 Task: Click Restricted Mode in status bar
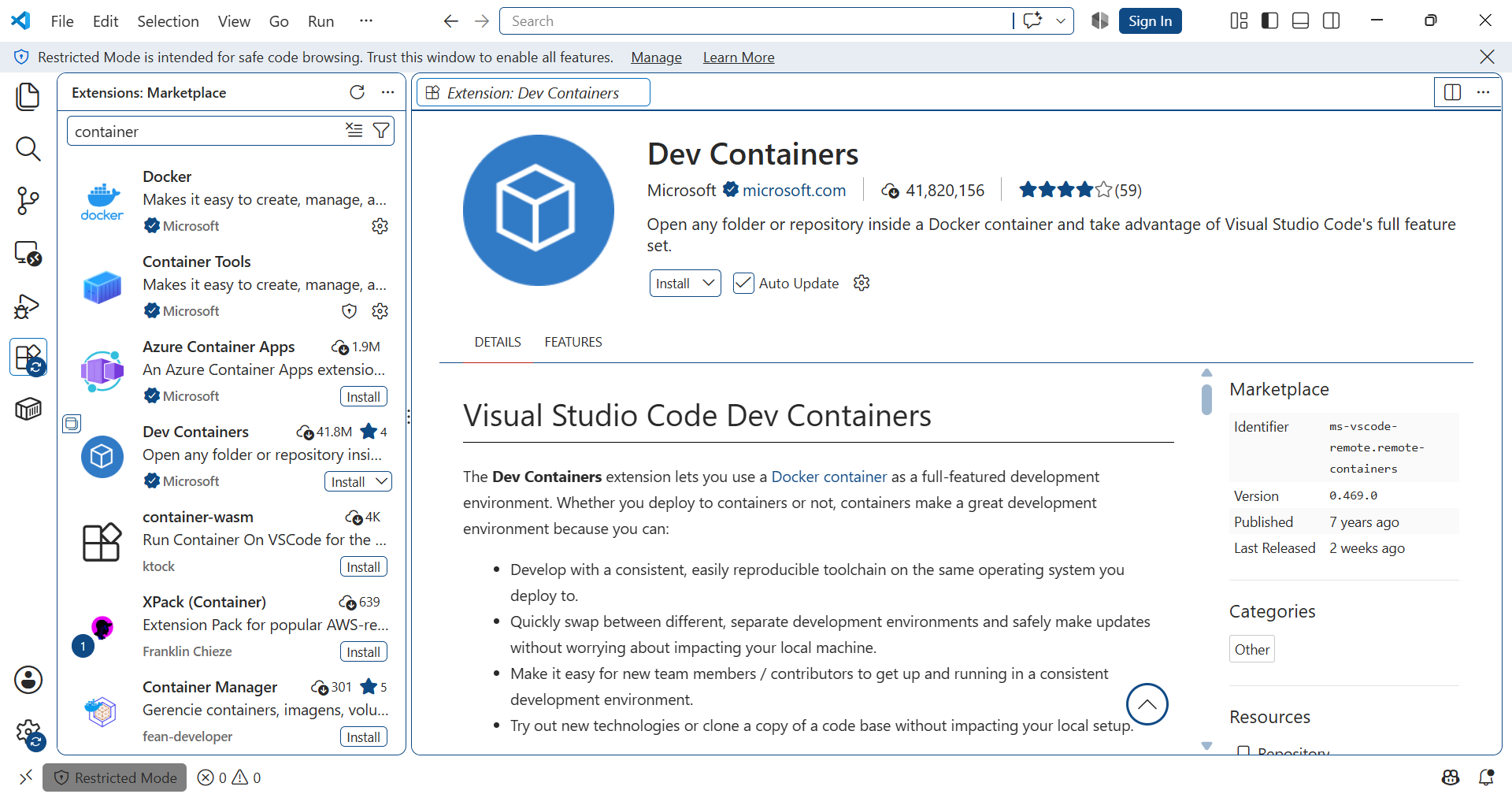tap(115, 777)
